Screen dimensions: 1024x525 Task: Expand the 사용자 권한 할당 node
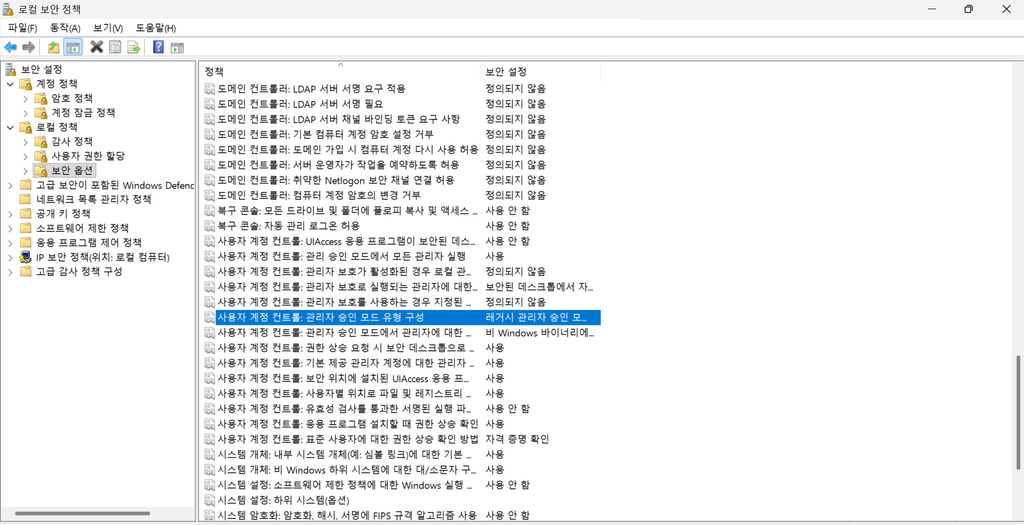[x=25, y=156]
